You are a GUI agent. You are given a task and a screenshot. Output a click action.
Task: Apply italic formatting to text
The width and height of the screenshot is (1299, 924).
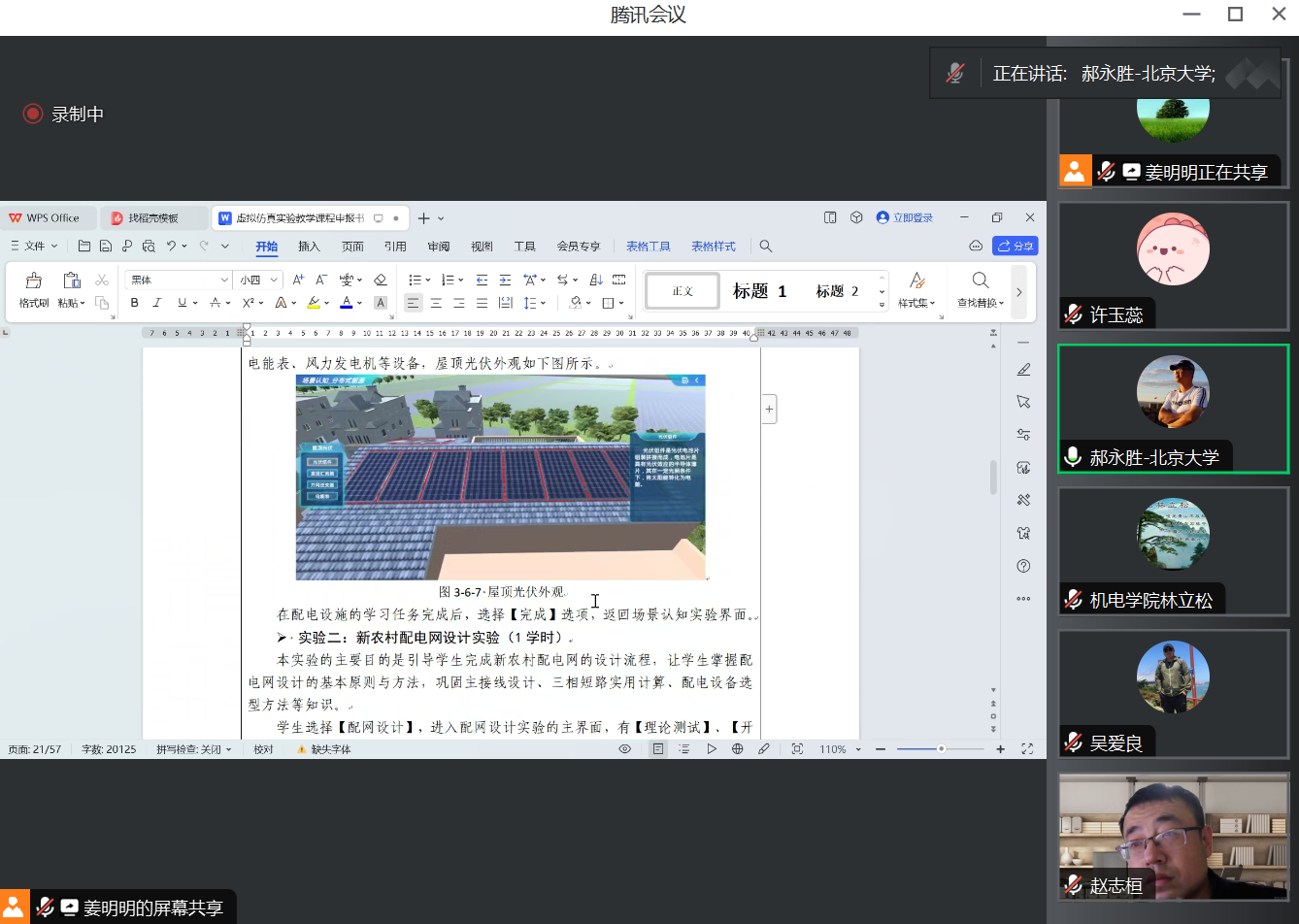[157, 303]
